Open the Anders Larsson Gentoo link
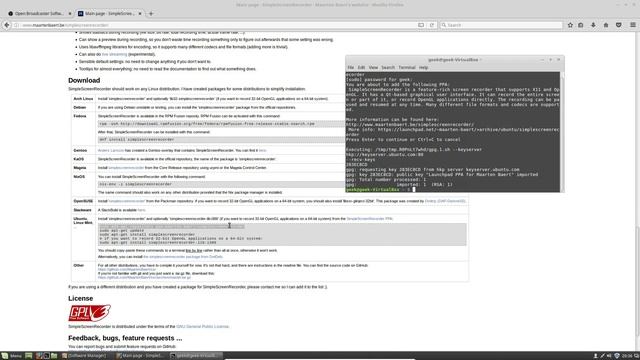The height and width of the screenshot is (360, 640). coord(111,151)
